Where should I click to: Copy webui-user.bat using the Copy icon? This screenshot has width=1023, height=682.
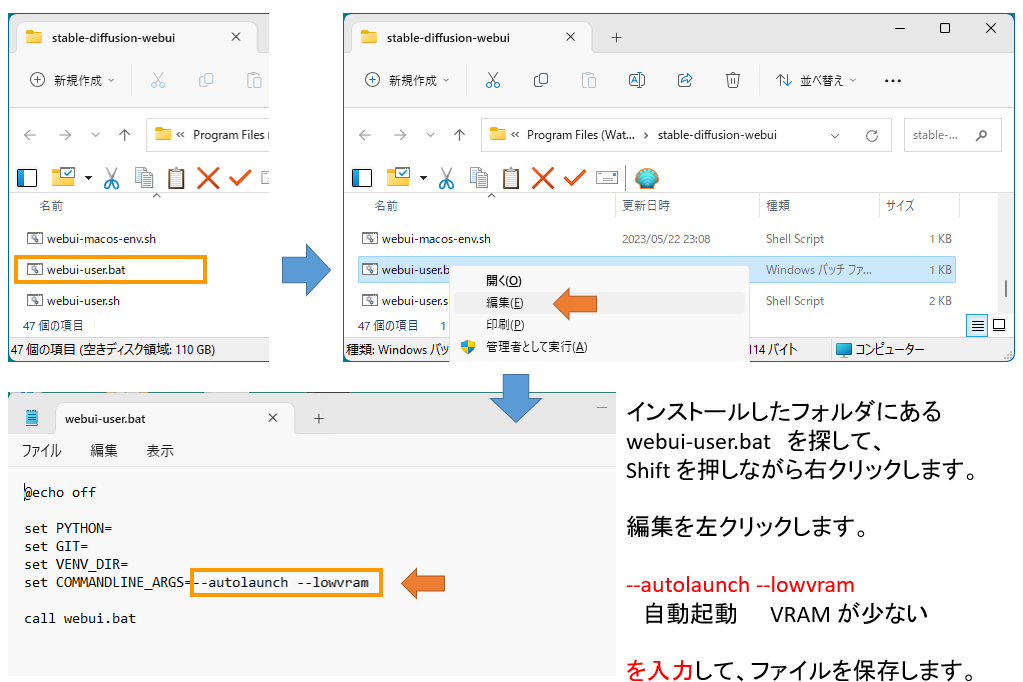(541, 80)
